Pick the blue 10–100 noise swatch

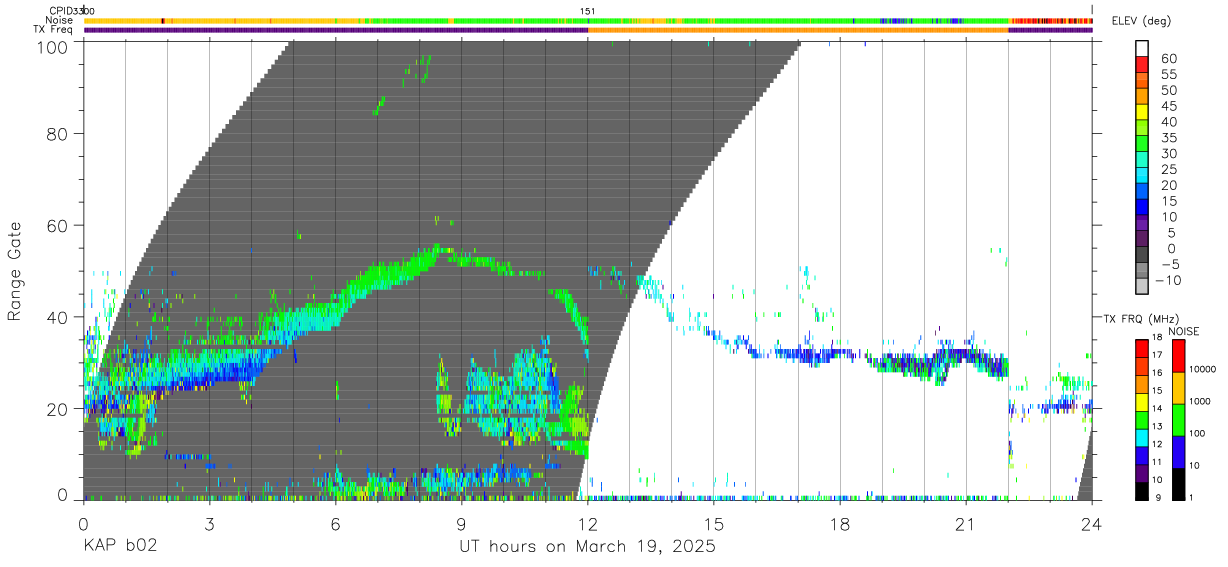pyautogui.click(x=1178, y=452)
